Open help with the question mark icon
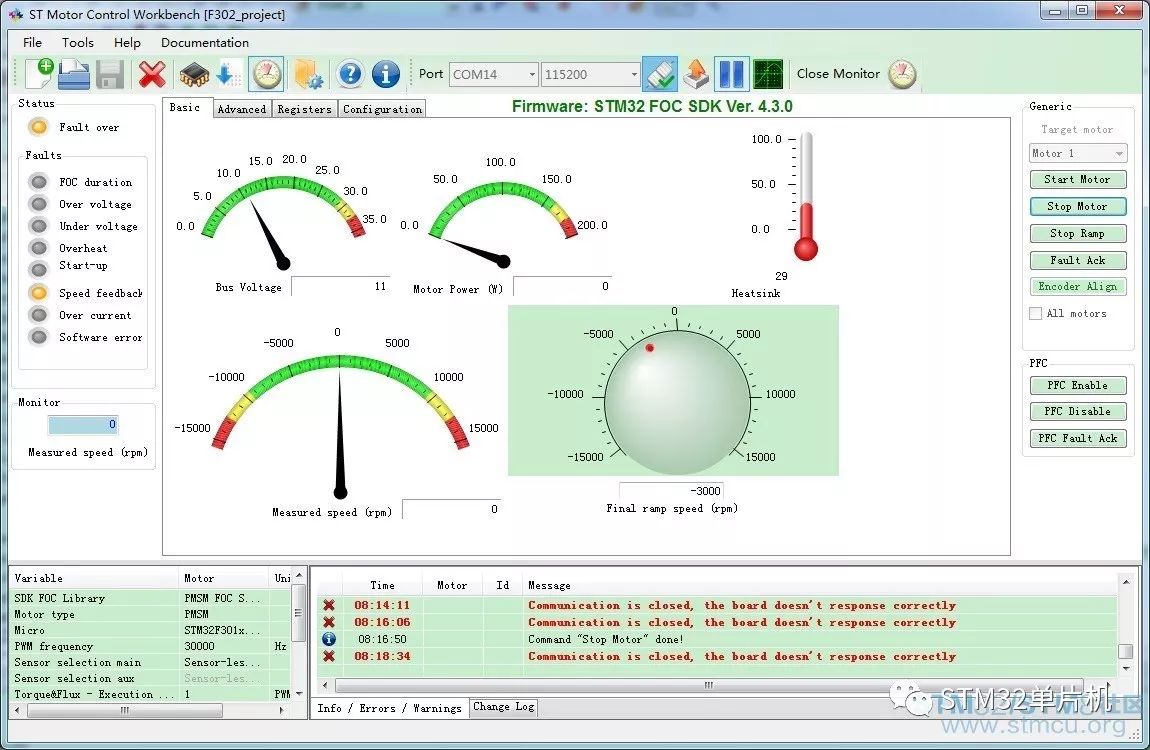The image size is (1150, 750). tap(351, 74)
